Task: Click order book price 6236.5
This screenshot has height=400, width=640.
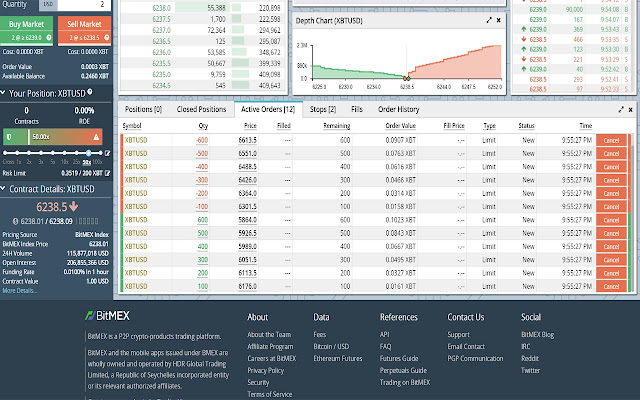Action: click(162, 41)
